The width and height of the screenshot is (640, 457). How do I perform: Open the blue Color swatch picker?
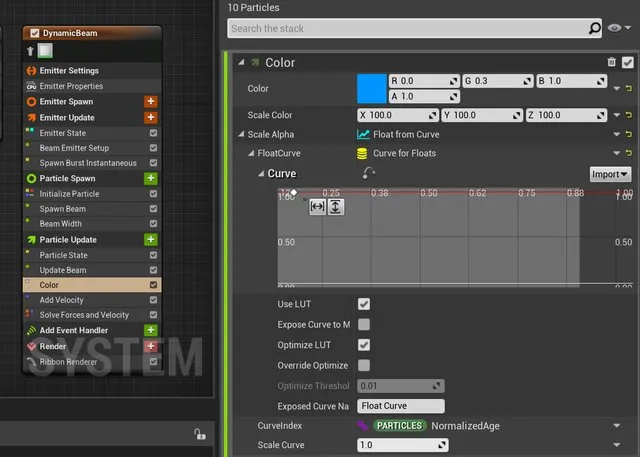[372, 89]
